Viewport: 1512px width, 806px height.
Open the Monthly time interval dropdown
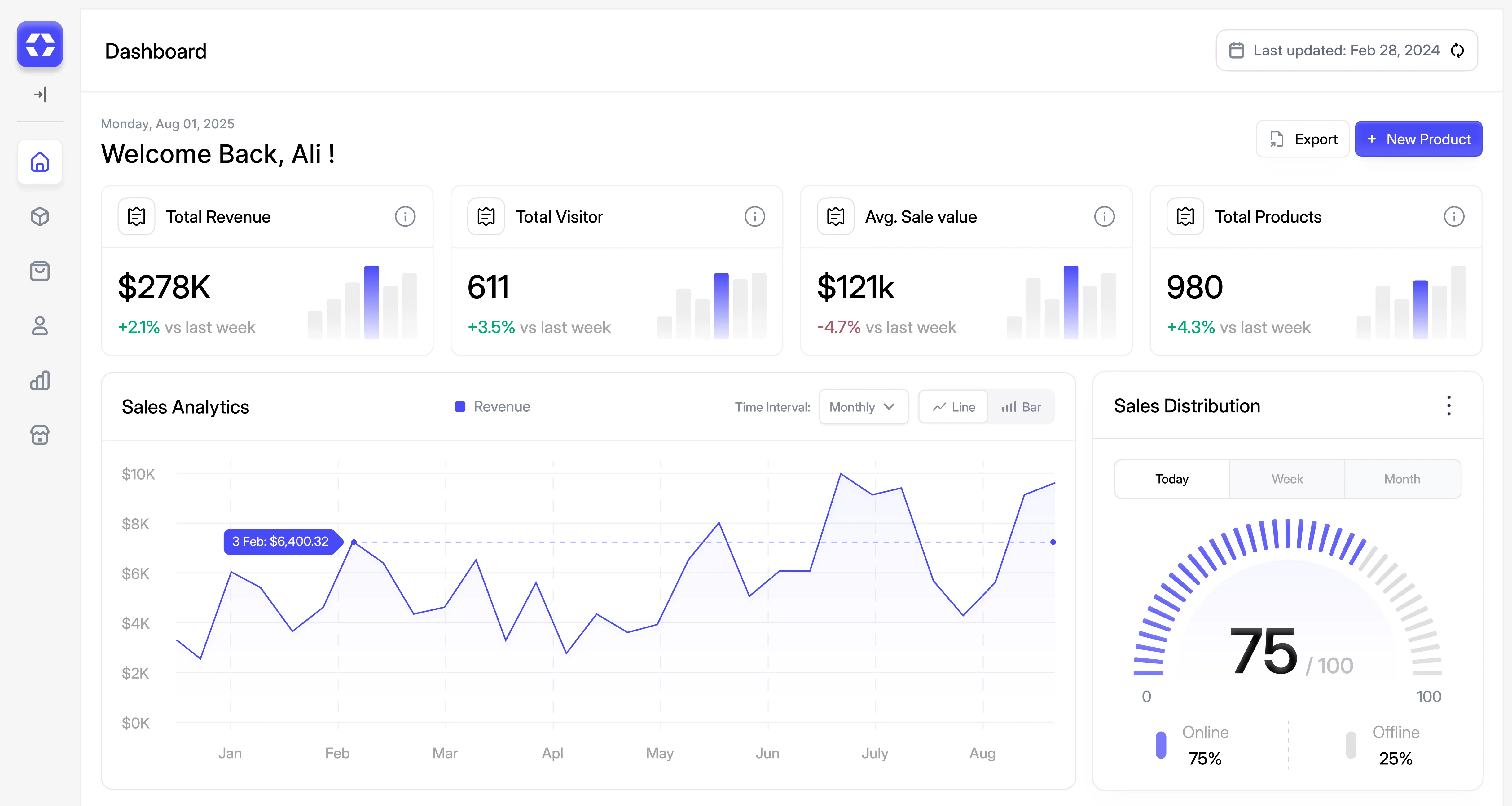(x=863, y=406)
